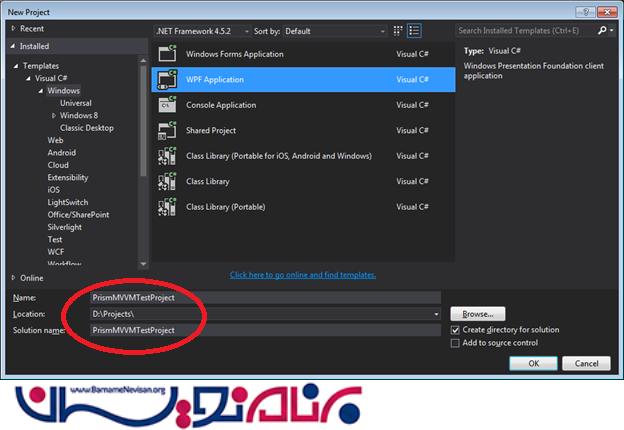This screenshot has height=430, width=624.
Task: Select the Silverlight template category
Action: click(x=64, y=227)
